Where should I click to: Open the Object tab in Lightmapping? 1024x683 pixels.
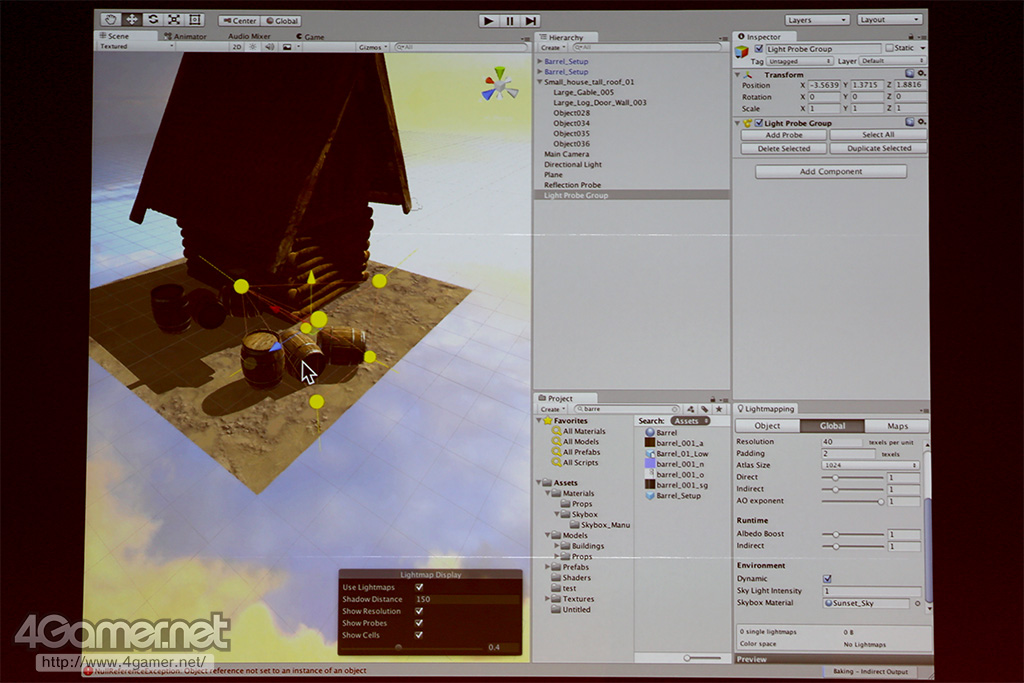pos(767,426)
